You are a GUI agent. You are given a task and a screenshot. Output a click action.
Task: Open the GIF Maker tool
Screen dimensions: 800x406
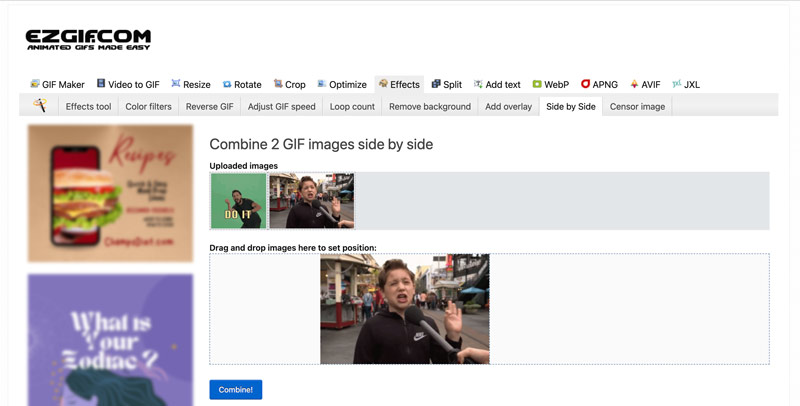click(58, 85)
